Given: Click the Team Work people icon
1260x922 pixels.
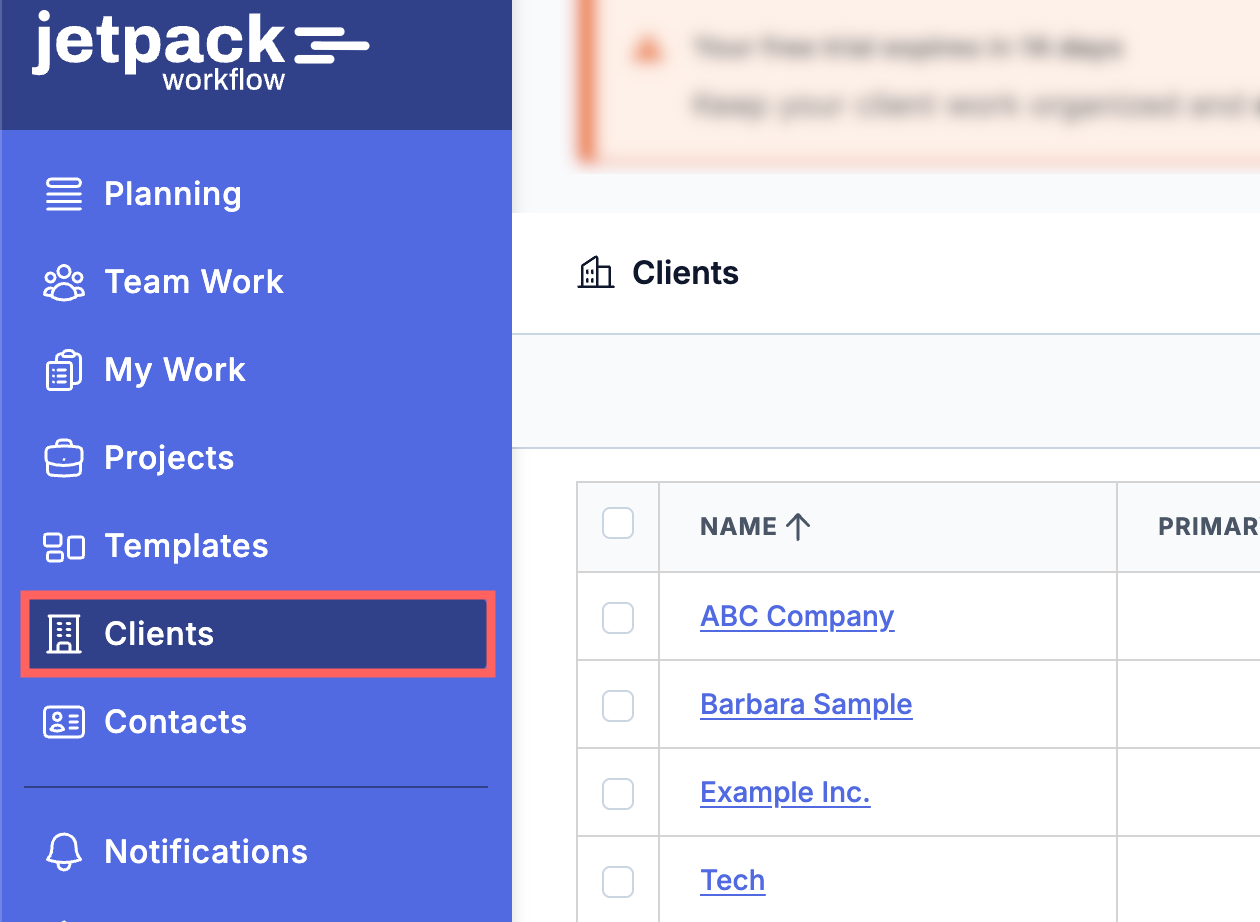Looking at the screenshot, I should [x=64, y=282].
